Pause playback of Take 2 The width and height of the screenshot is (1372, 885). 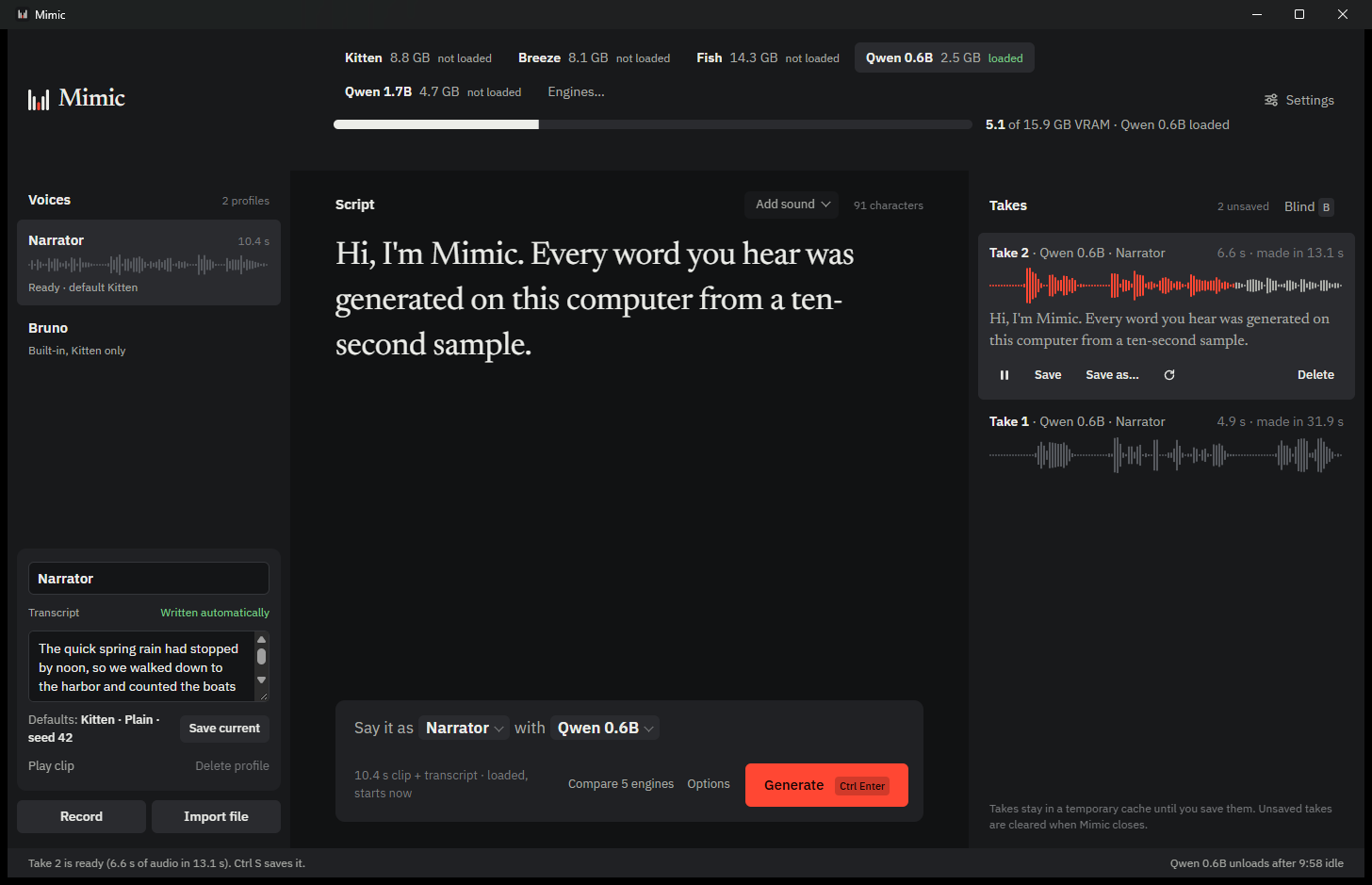coord(1004,375)
